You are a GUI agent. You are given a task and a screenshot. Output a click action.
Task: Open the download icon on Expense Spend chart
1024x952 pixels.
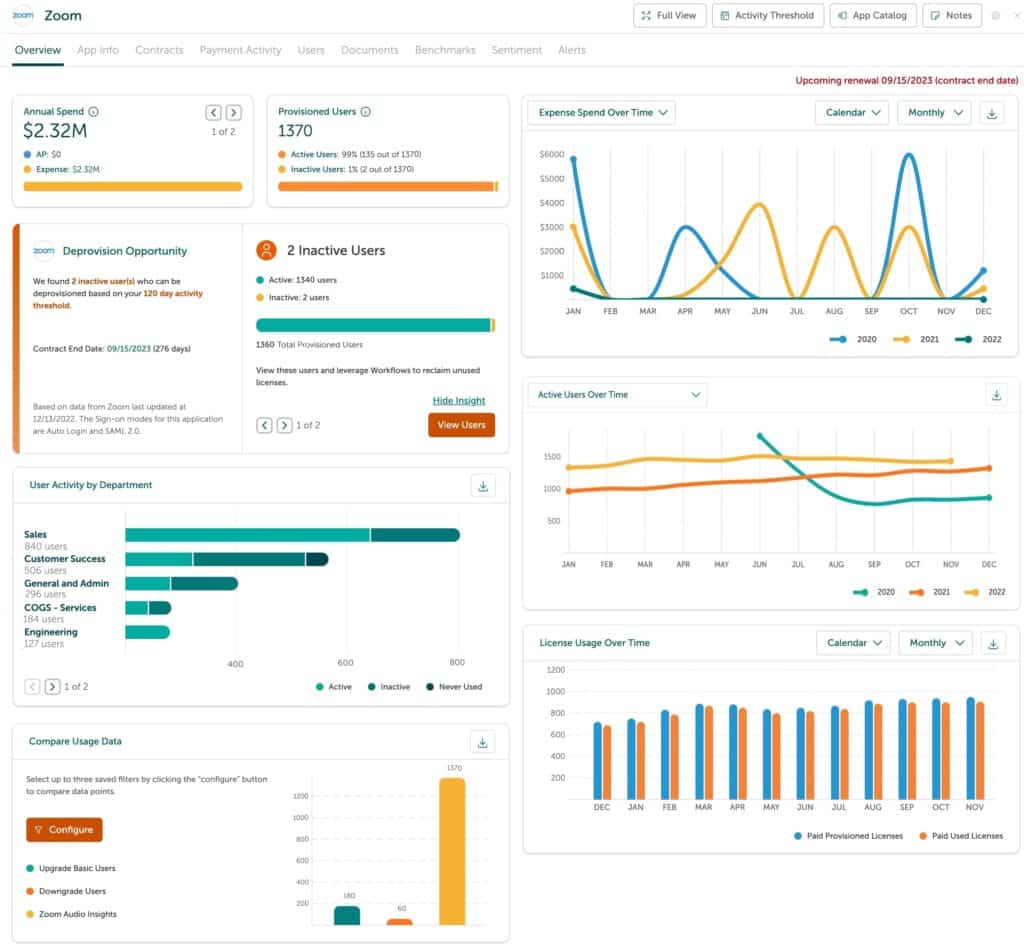pyautogui.click(x=993, y=113)
